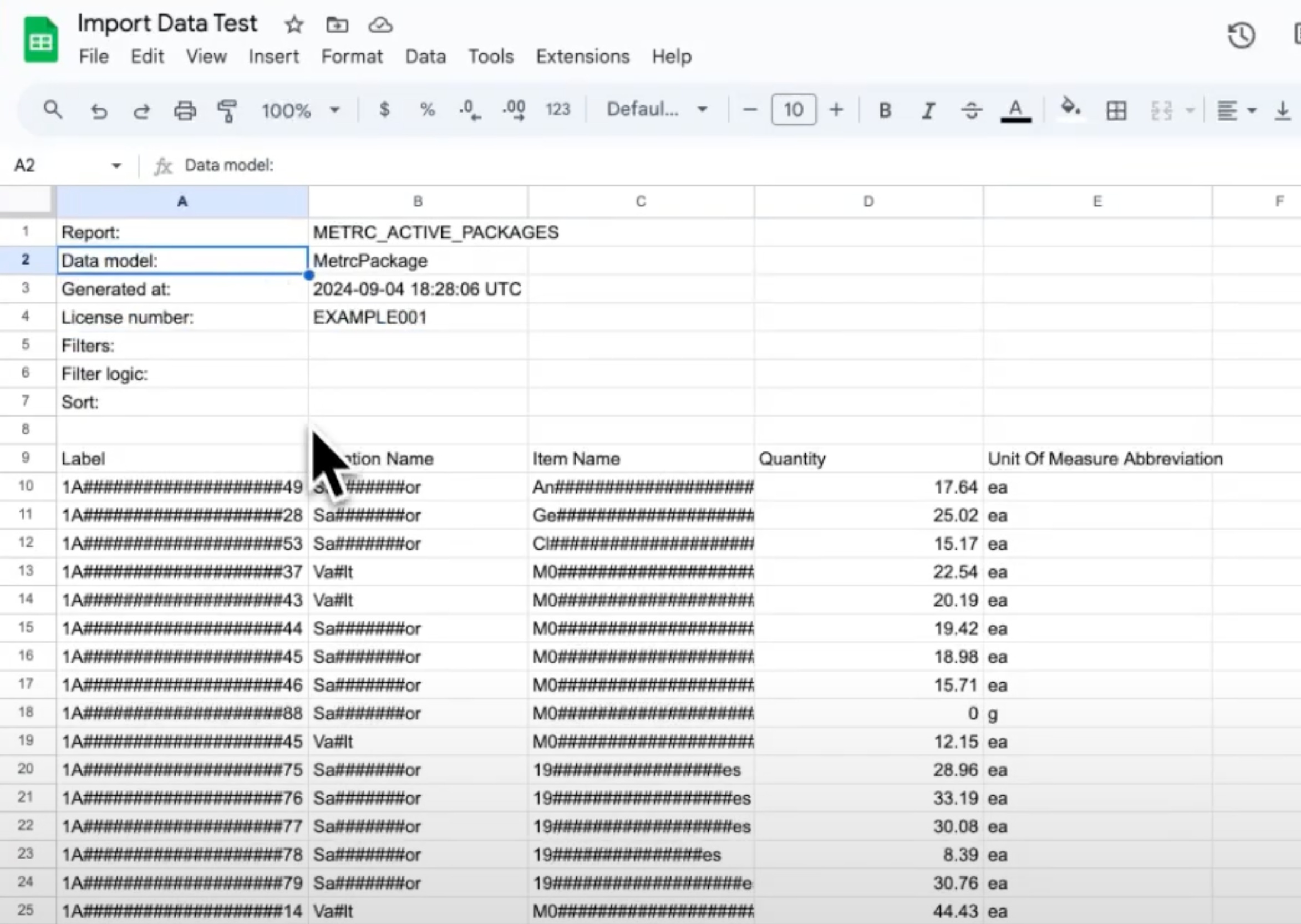Star the Import Data Test document
This screenshot has height=924, width=1301.
(x=294, y=25)
